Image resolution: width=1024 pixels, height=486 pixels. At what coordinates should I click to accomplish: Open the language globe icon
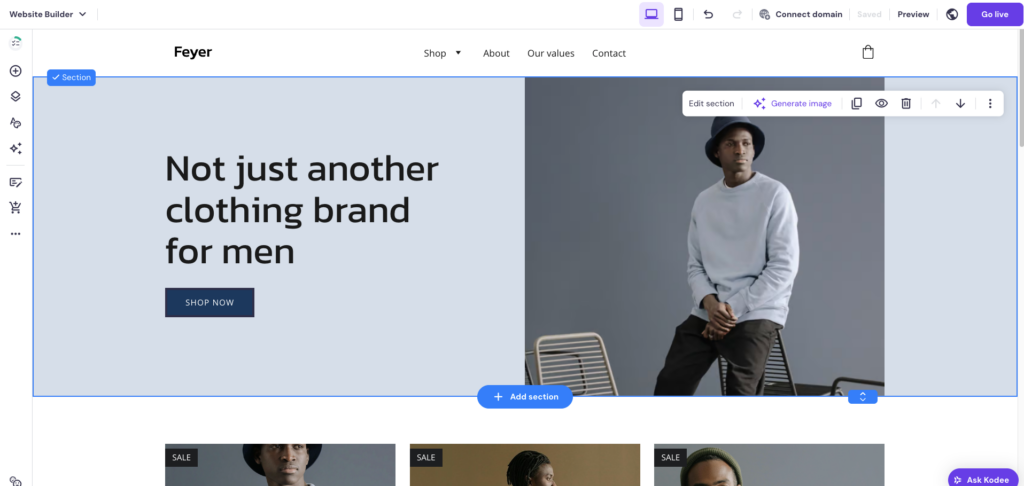coord(952,14)
